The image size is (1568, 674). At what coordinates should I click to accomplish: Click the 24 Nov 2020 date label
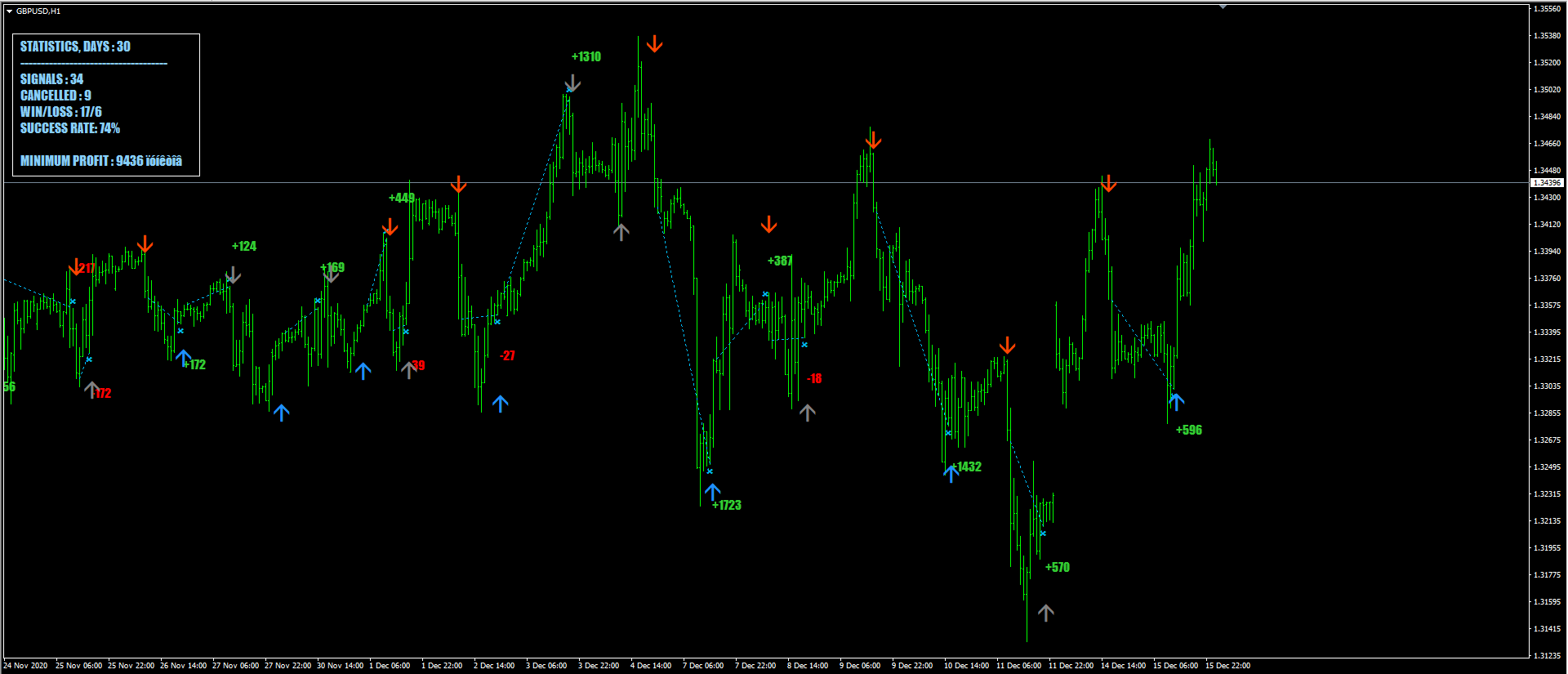pos(25,666)
